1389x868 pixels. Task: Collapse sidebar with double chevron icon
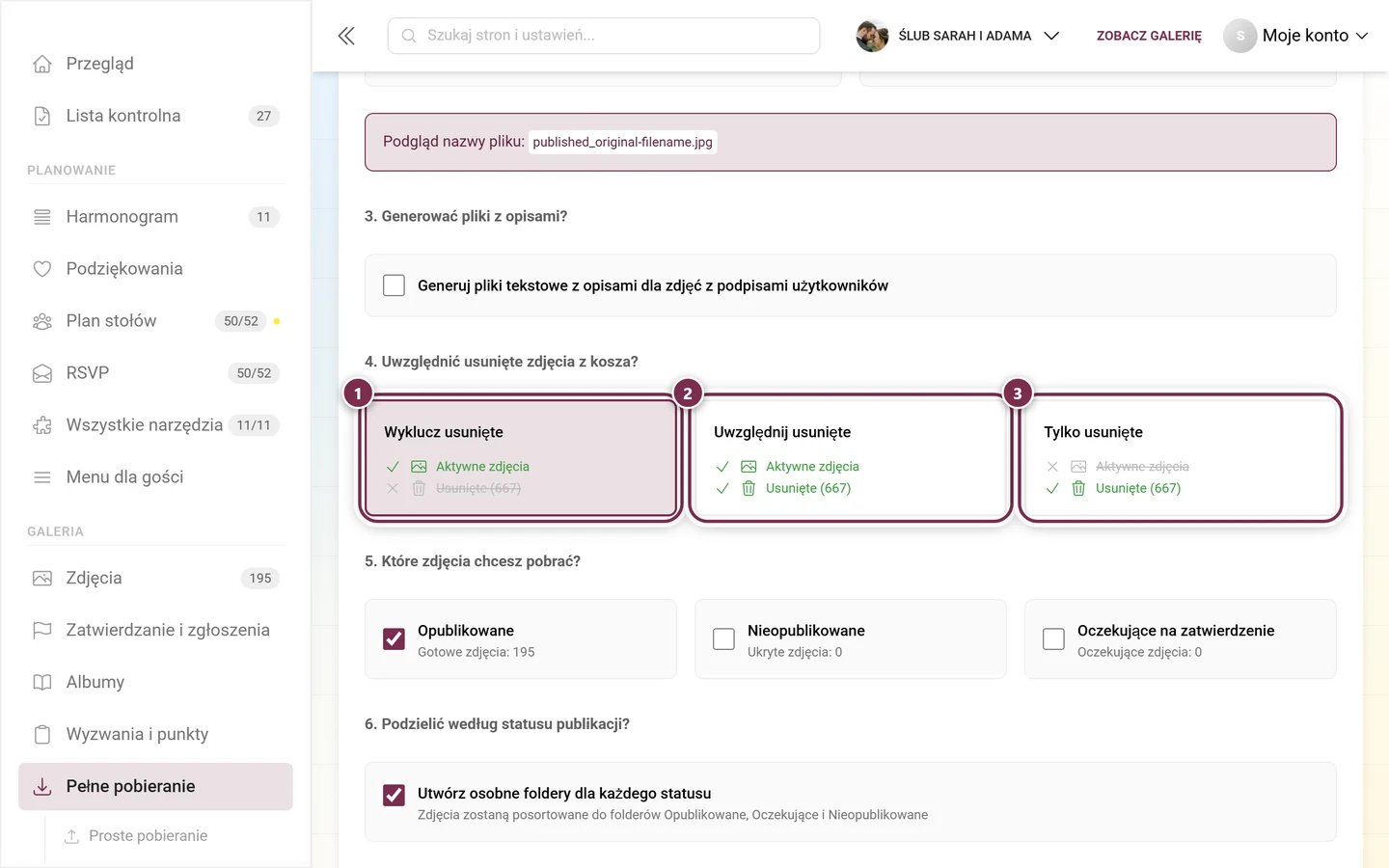346,36
